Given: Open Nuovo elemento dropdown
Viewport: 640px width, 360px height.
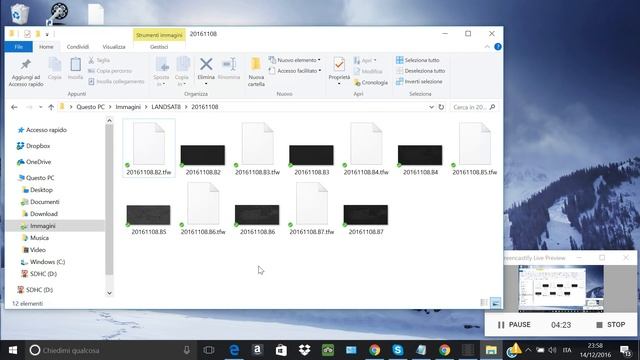Looking at the screenshot, I should [319, 60].
